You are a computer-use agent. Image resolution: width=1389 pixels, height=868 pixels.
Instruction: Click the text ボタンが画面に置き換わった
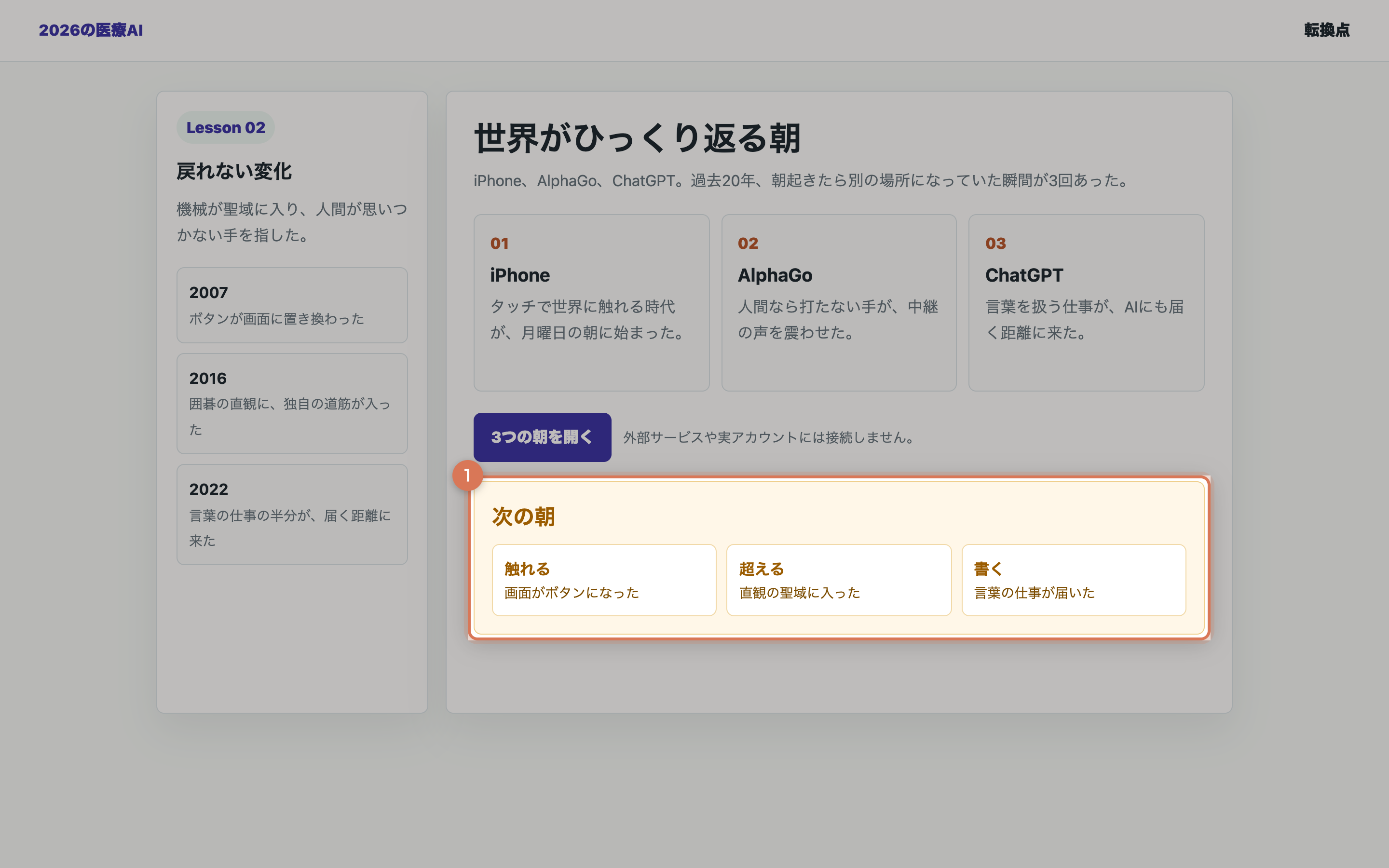point(277,319)
